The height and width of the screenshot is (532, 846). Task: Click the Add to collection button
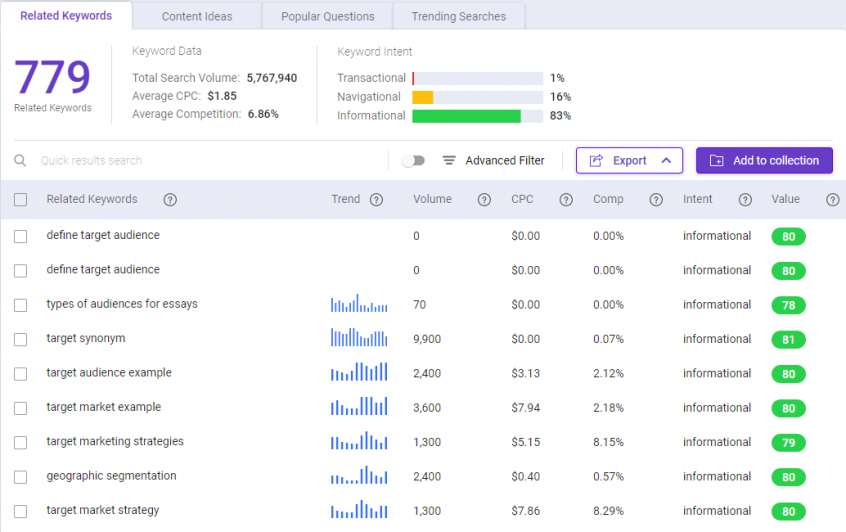click(x=764, y=160)
